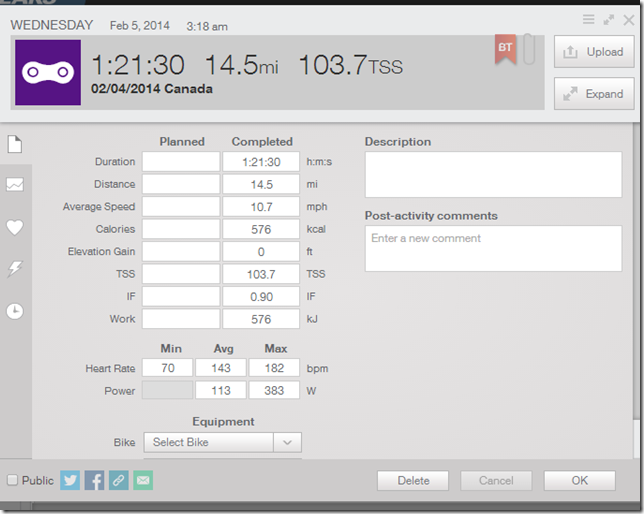Click the Completed Calories field 576

[x=261, y=229]
